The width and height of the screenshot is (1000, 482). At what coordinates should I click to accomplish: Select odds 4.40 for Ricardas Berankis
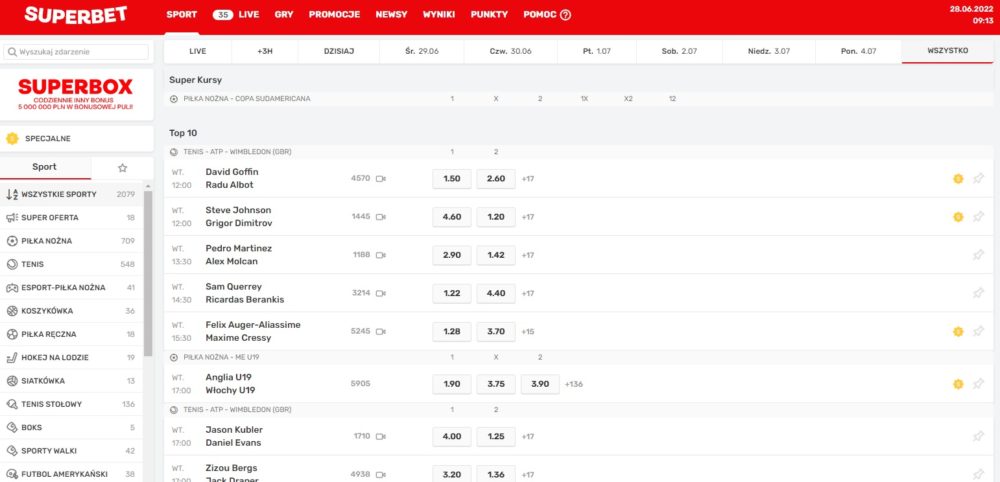tap(496, 293)
